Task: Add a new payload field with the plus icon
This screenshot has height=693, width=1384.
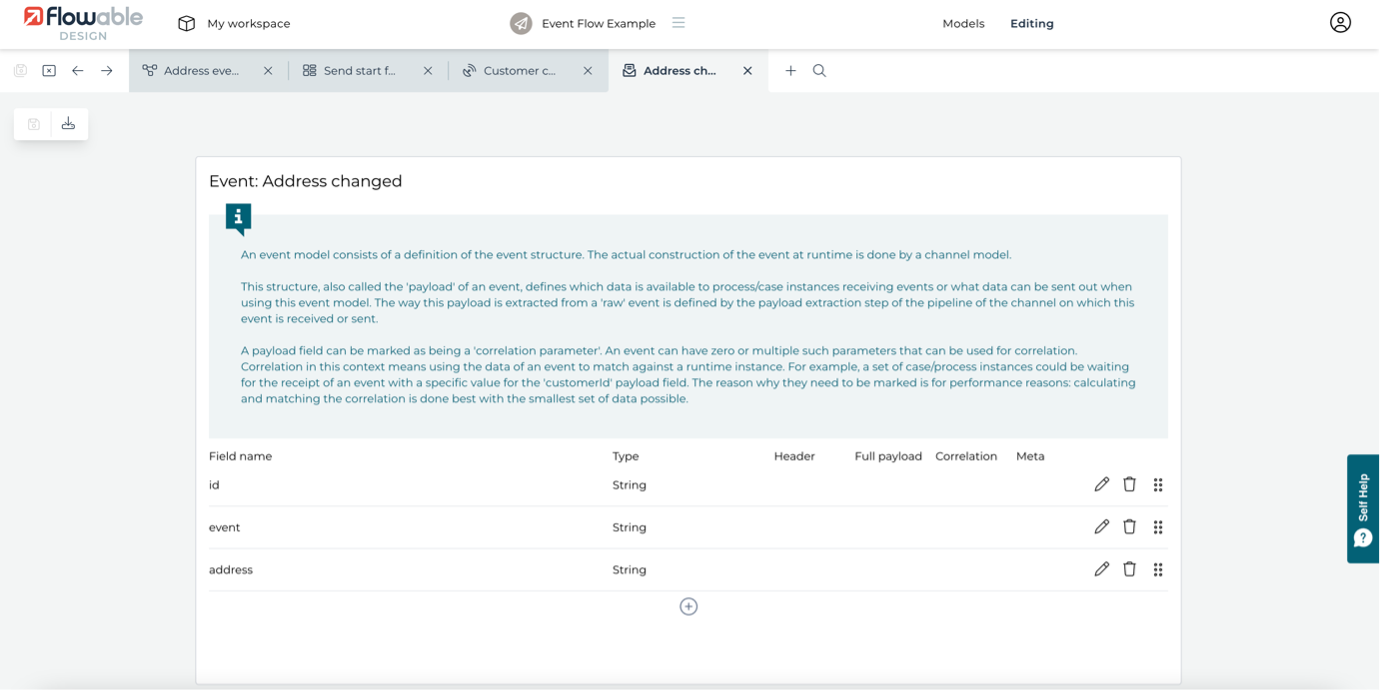Action: (x=688, y=607)
